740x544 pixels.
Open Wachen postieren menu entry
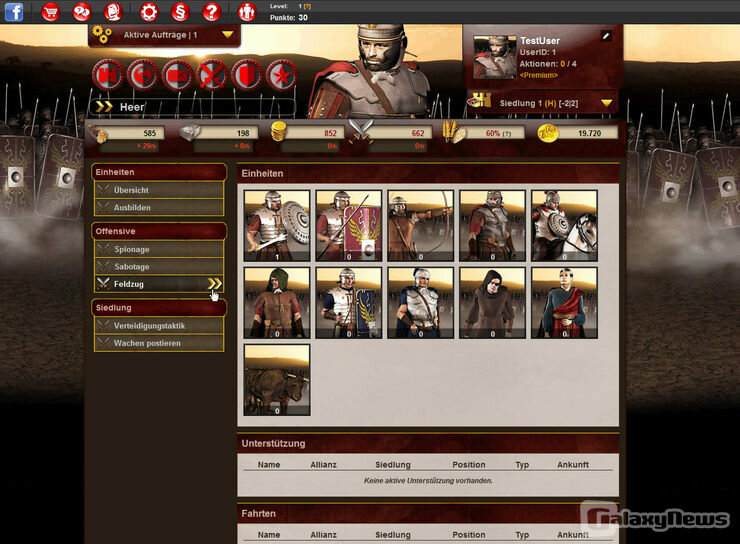pyautogui.click(x=159, y=343)
